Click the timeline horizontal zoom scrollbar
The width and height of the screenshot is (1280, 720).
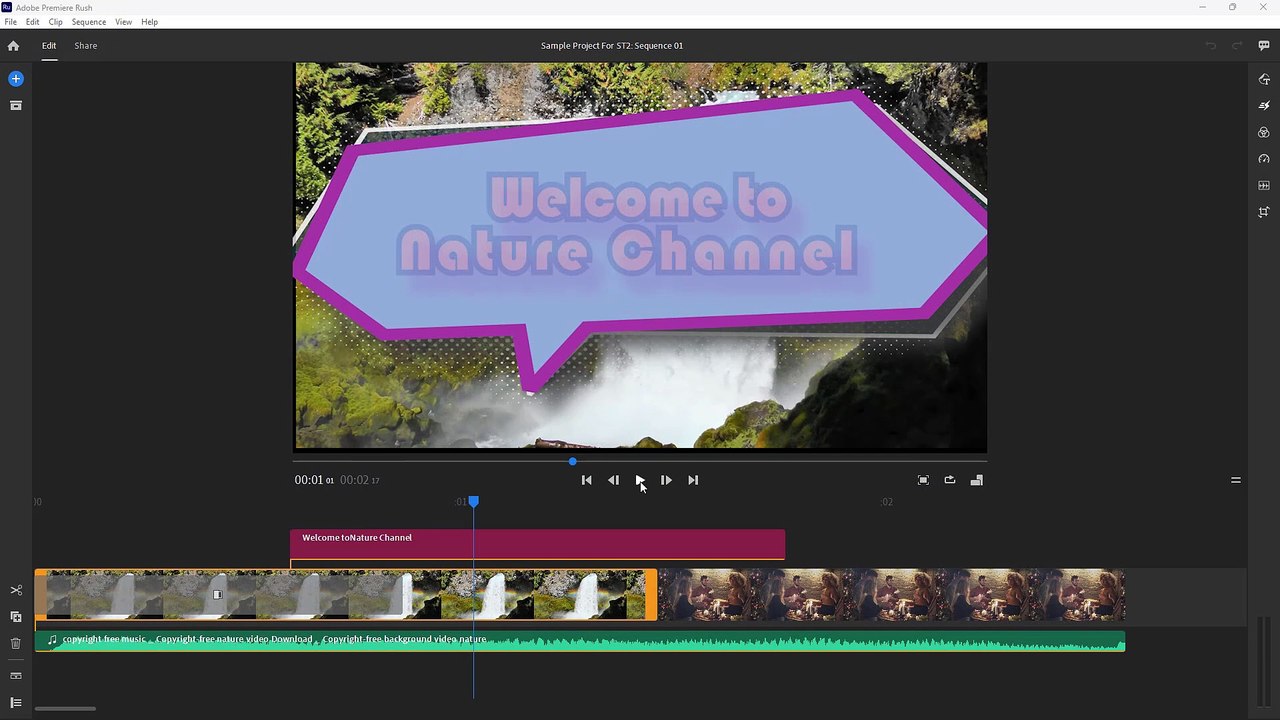pyautogui.click(x=65, y=709)
